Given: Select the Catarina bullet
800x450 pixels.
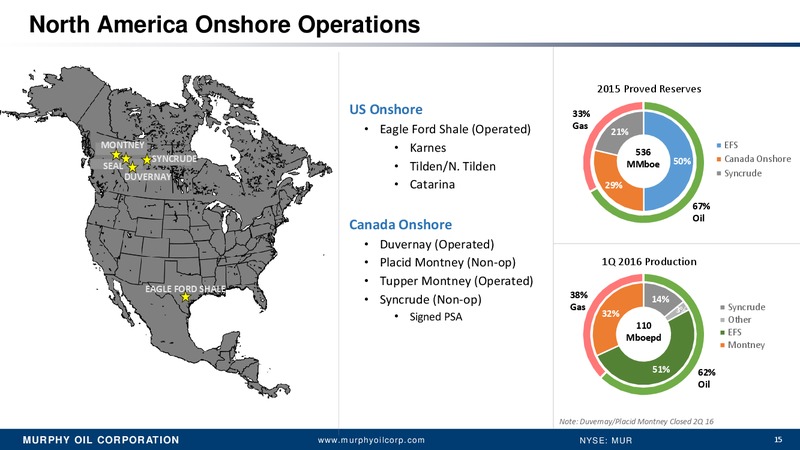Looking at the screenshot, I should pos(432,184).
